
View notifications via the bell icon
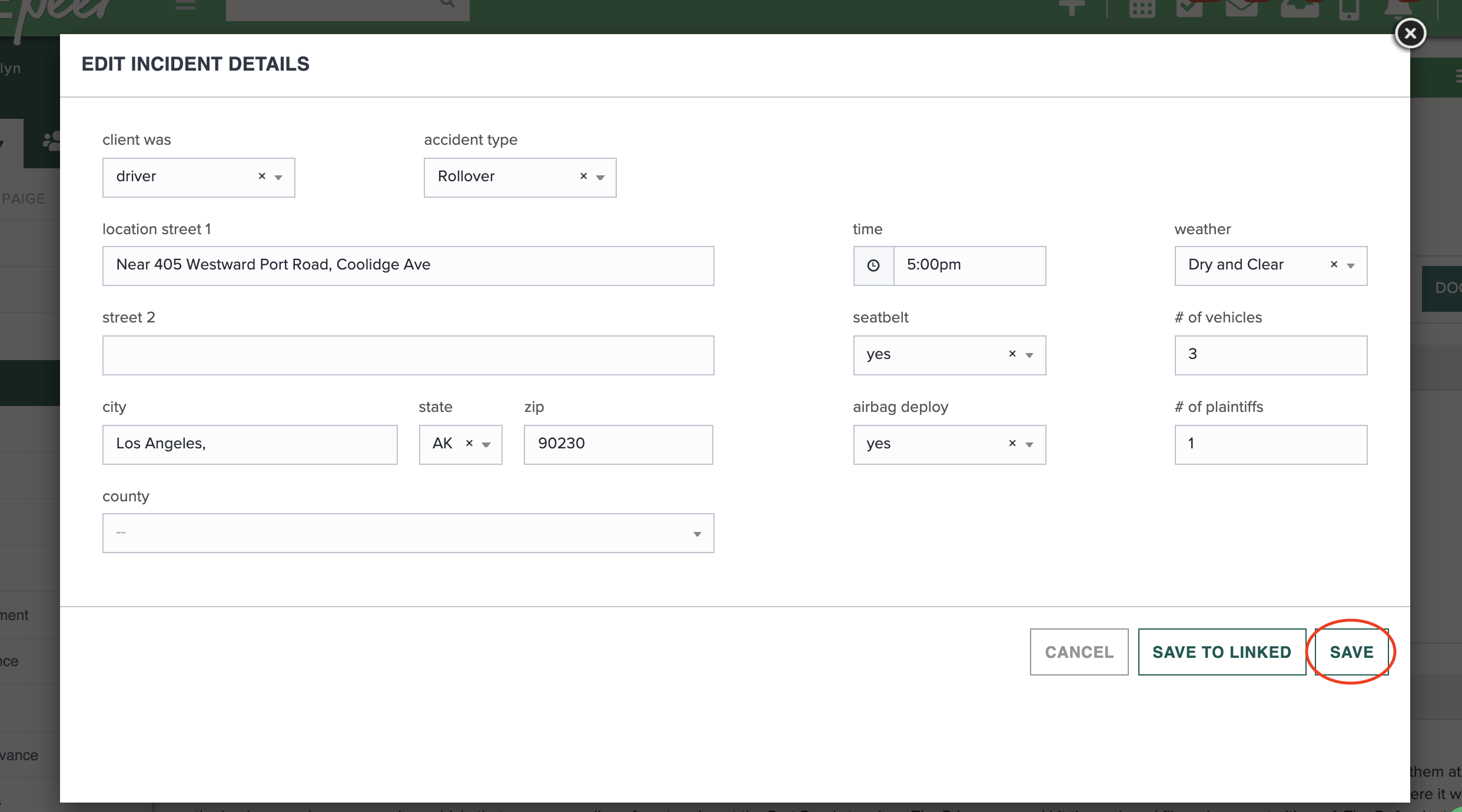tap(1400, 9)
